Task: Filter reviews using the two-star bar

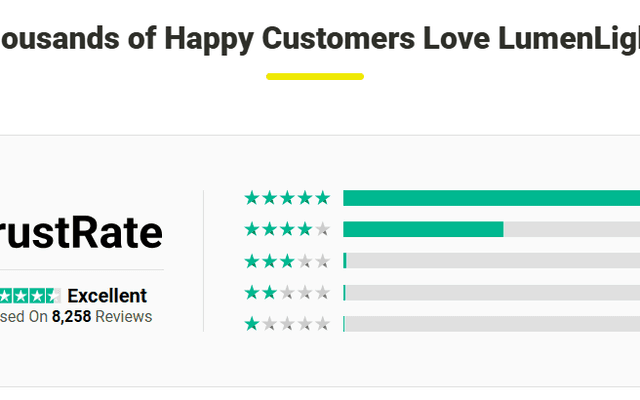Action: coord(490,292)
